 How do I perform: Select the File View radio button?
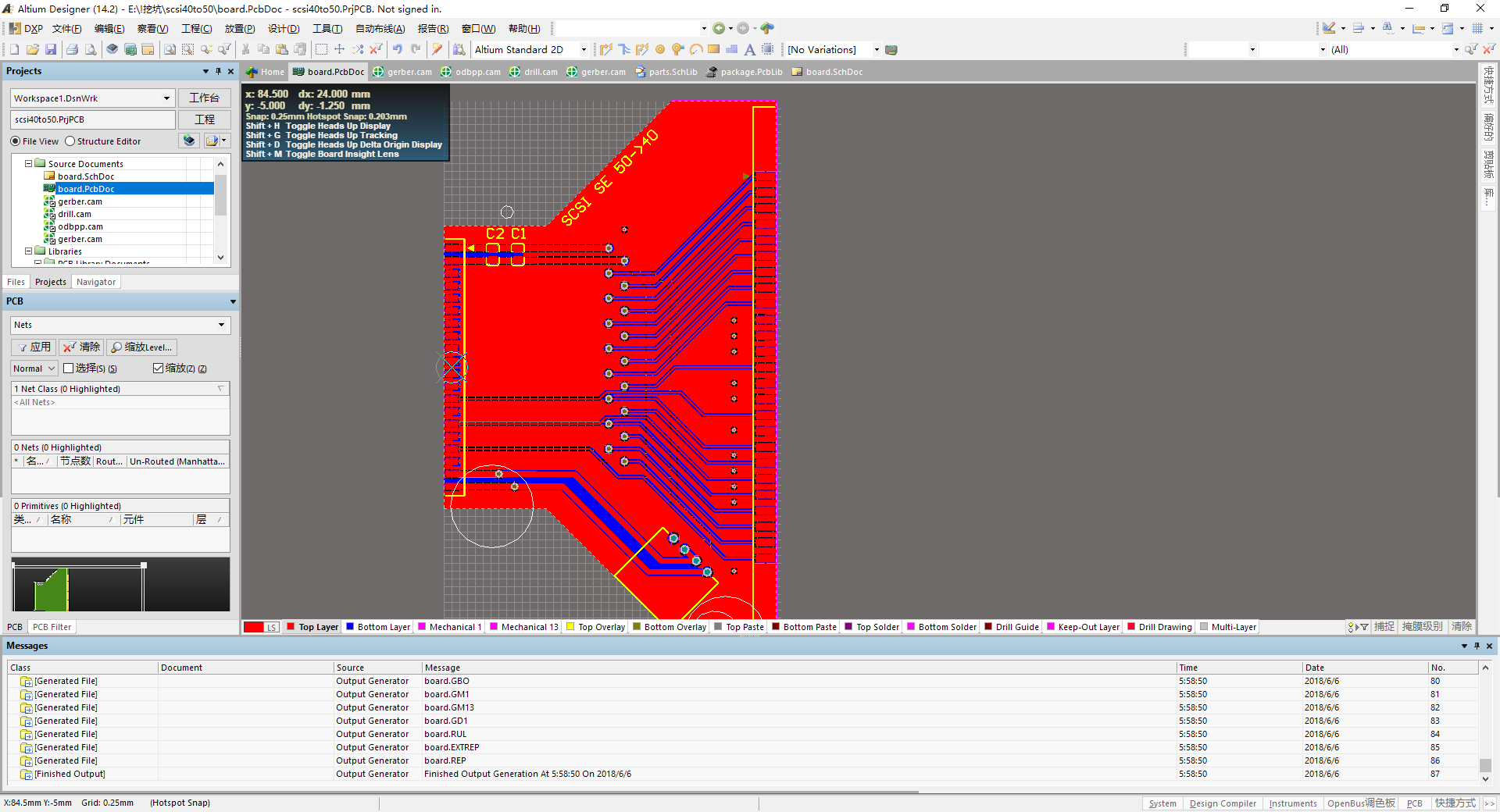point(16,141)
